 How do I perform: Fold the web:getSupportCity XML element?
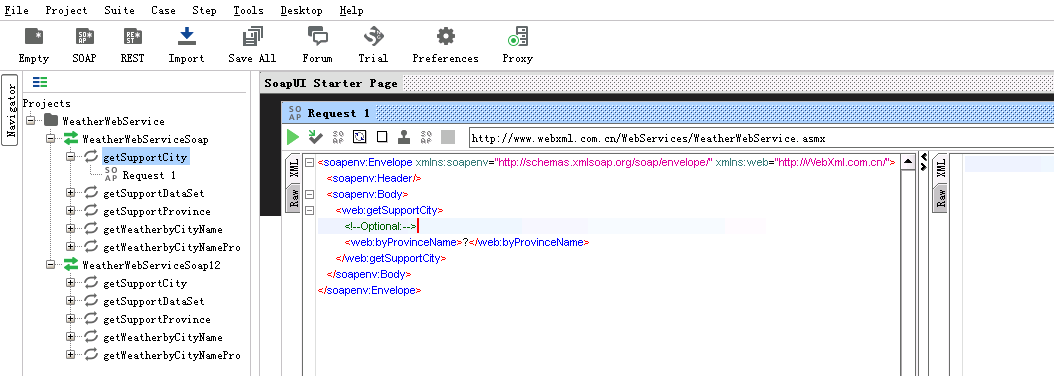tap(309, 211)
